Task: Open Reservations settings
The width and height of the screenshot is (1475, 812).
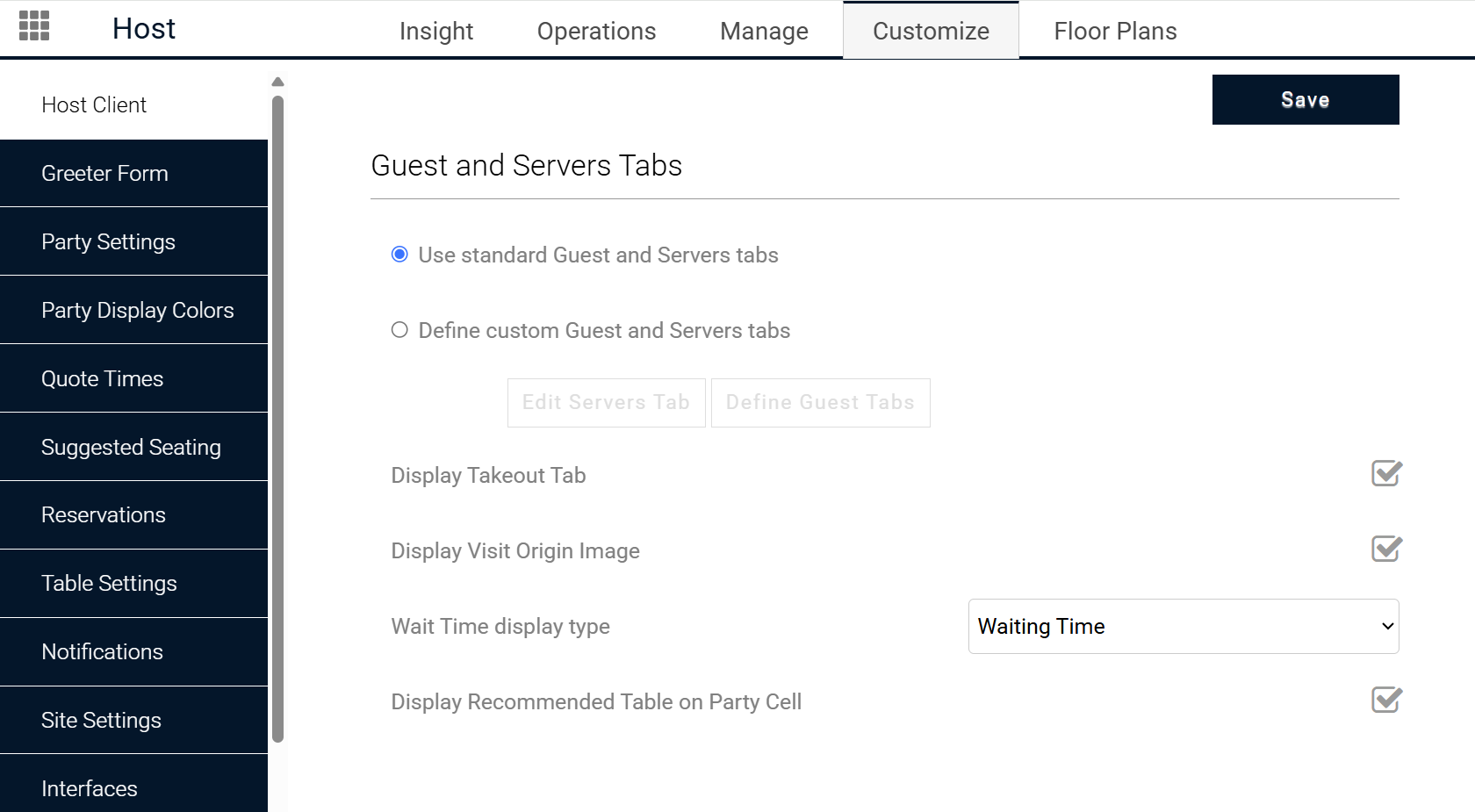Action: click(x=133, y=515)
